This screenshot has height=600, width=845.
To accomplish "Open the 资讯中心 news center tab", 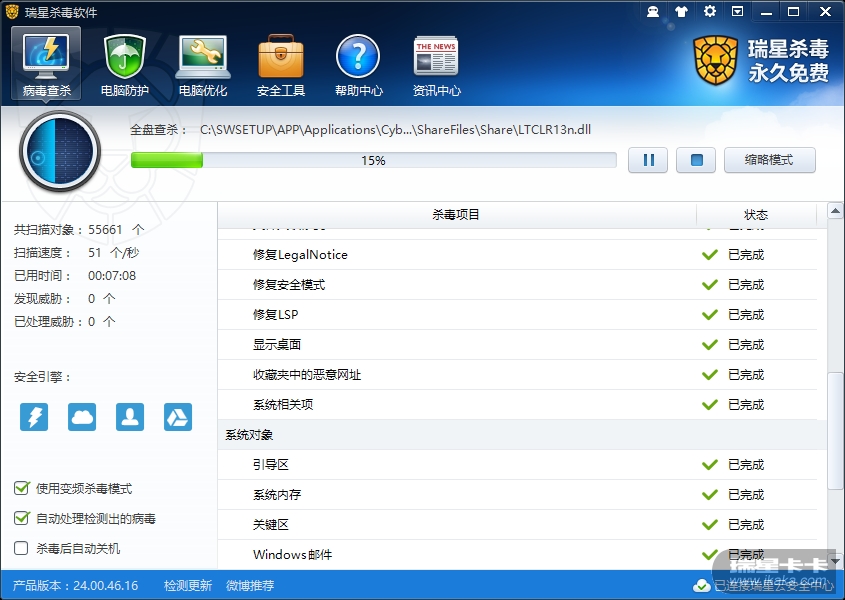I will click(437, 65).
